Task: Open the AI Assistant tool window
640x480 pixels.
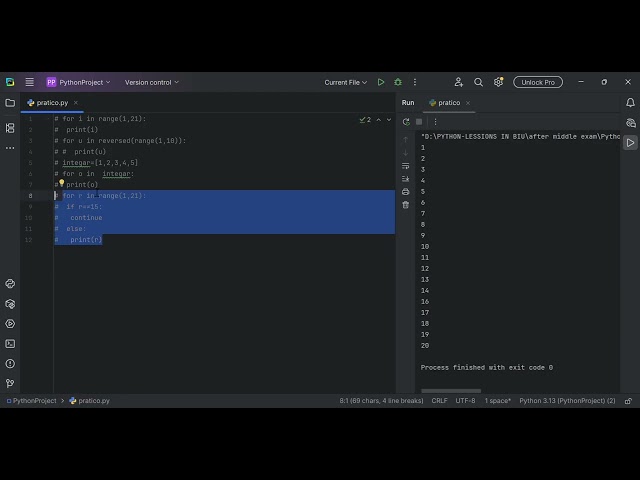Action: pos(630,123)
